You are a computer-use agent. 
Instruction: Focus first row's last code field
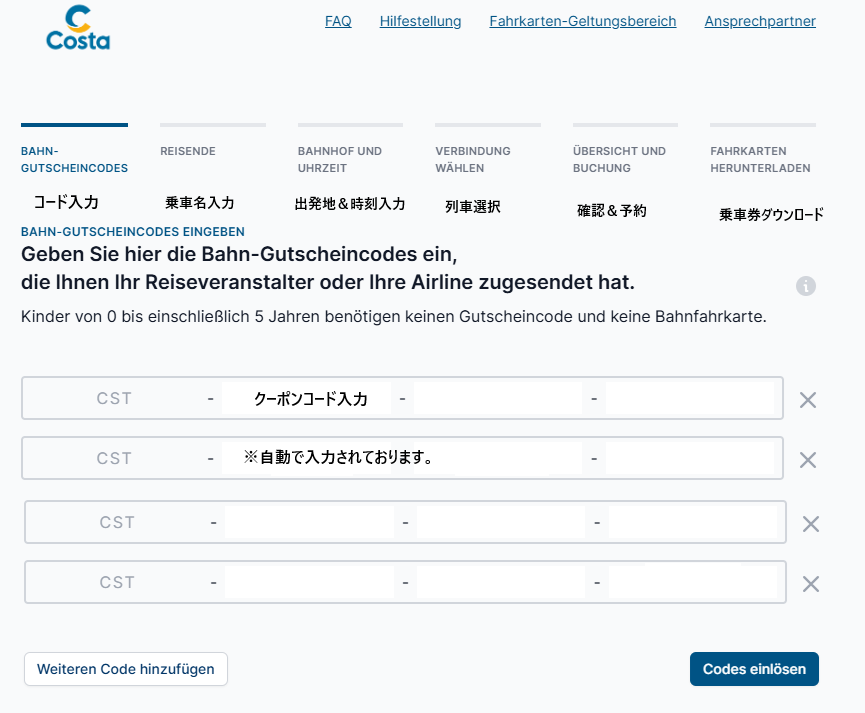click(x=690, y=398)
